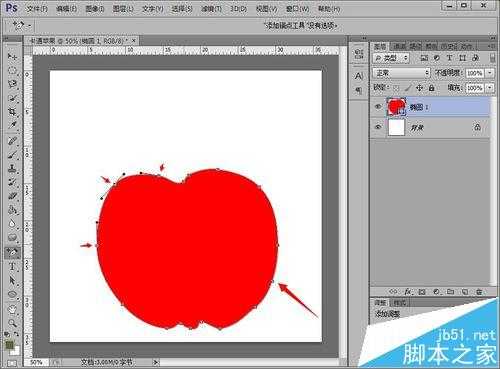500x369 pixels.
Task: Select the Quick Selection tool
Action: 12,98
